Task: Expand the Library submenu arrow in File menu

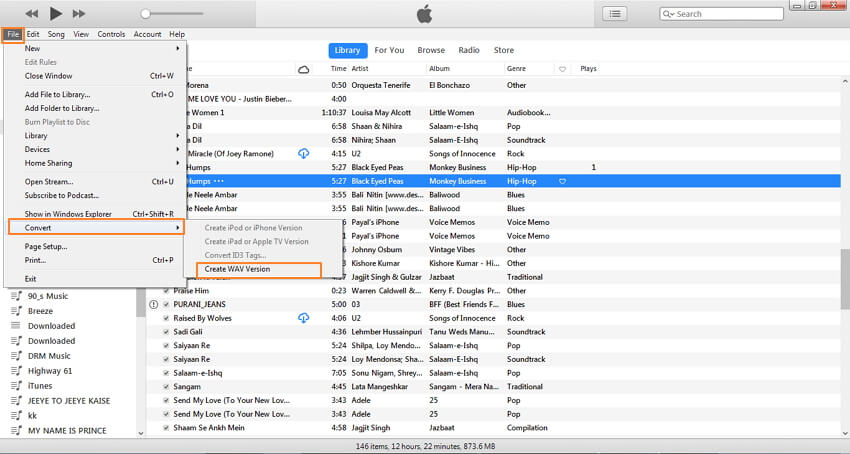Action: pos(177,136)
